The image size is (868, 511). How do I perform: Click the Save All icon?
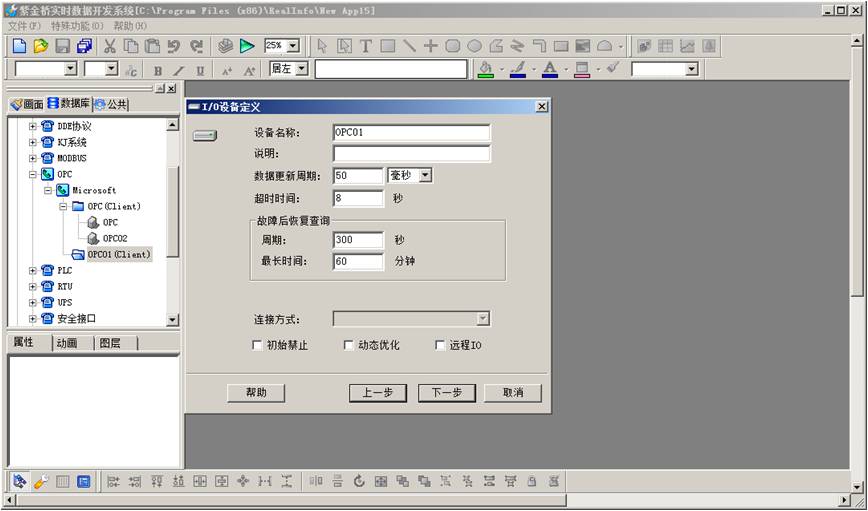[x=84, y=46]
